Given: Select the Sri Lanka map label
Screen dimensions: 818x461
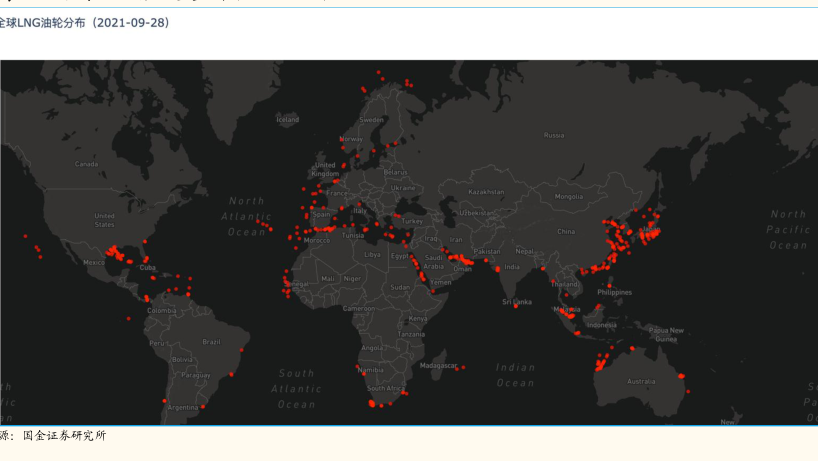Looking at the screenshot, I should (516, 301).
